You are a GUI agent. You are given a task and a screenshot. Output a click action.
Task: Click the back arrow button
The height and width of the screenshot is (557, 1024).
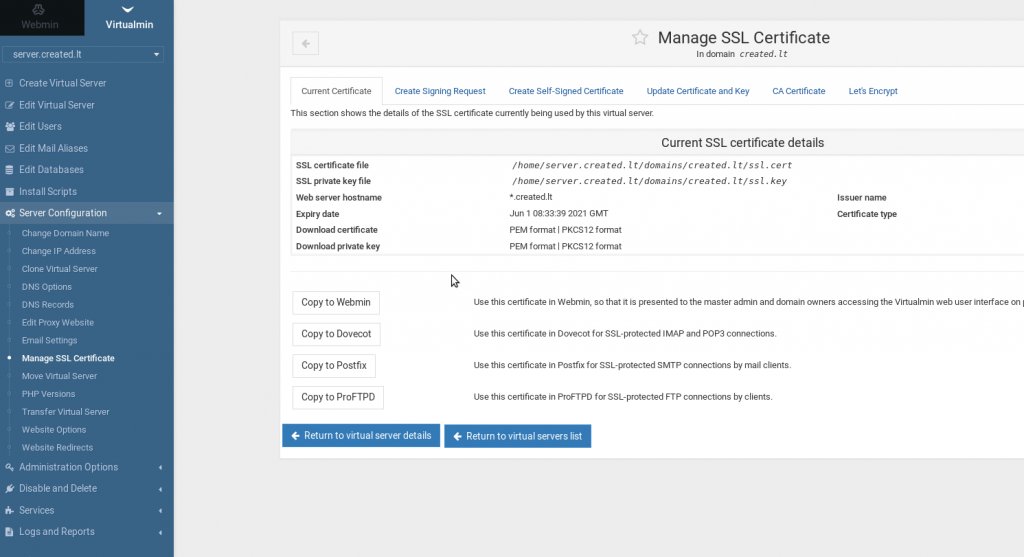tap(306, 44)
